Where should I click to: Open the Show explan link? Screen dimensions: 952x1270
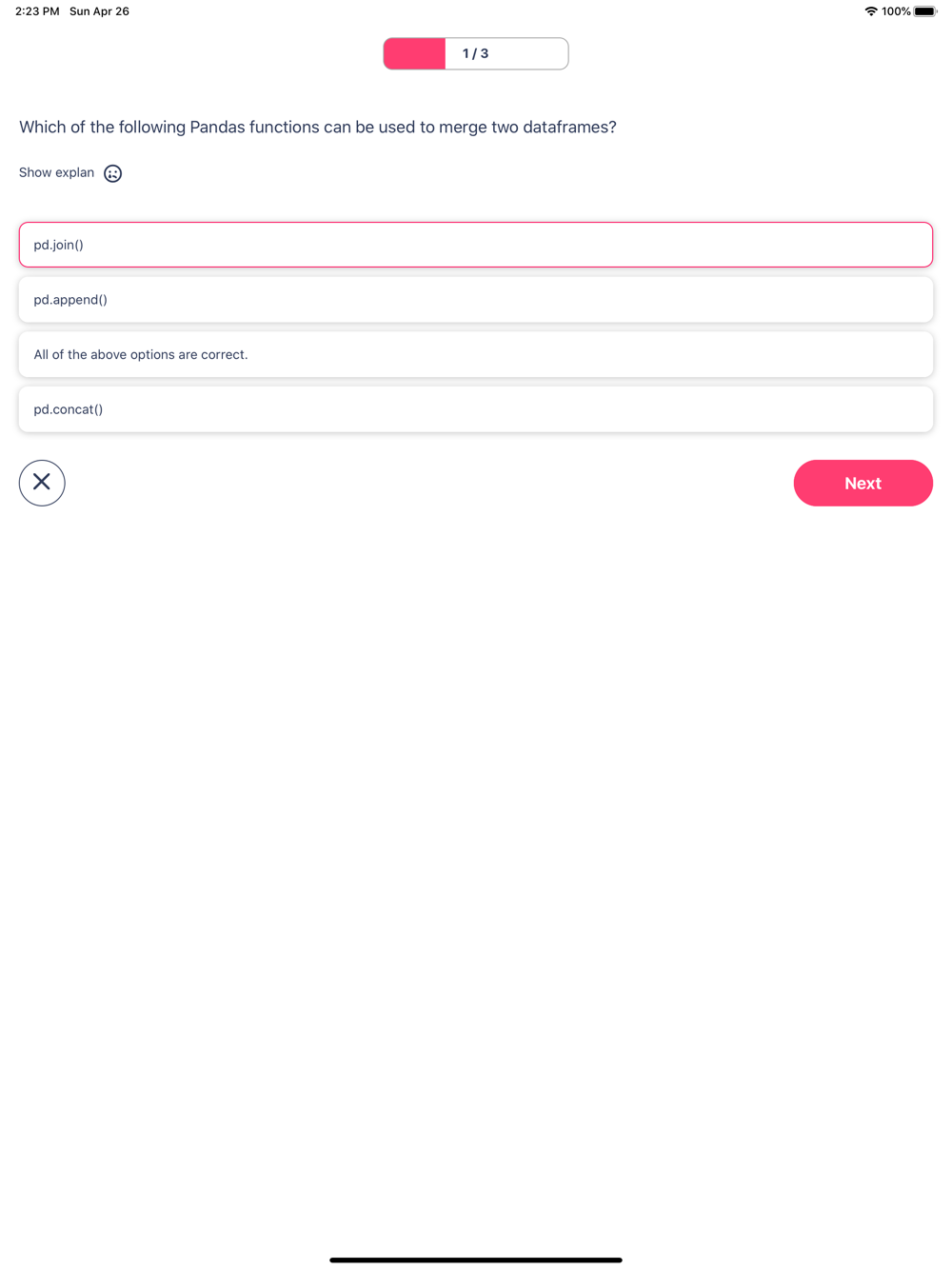[56, 172]
